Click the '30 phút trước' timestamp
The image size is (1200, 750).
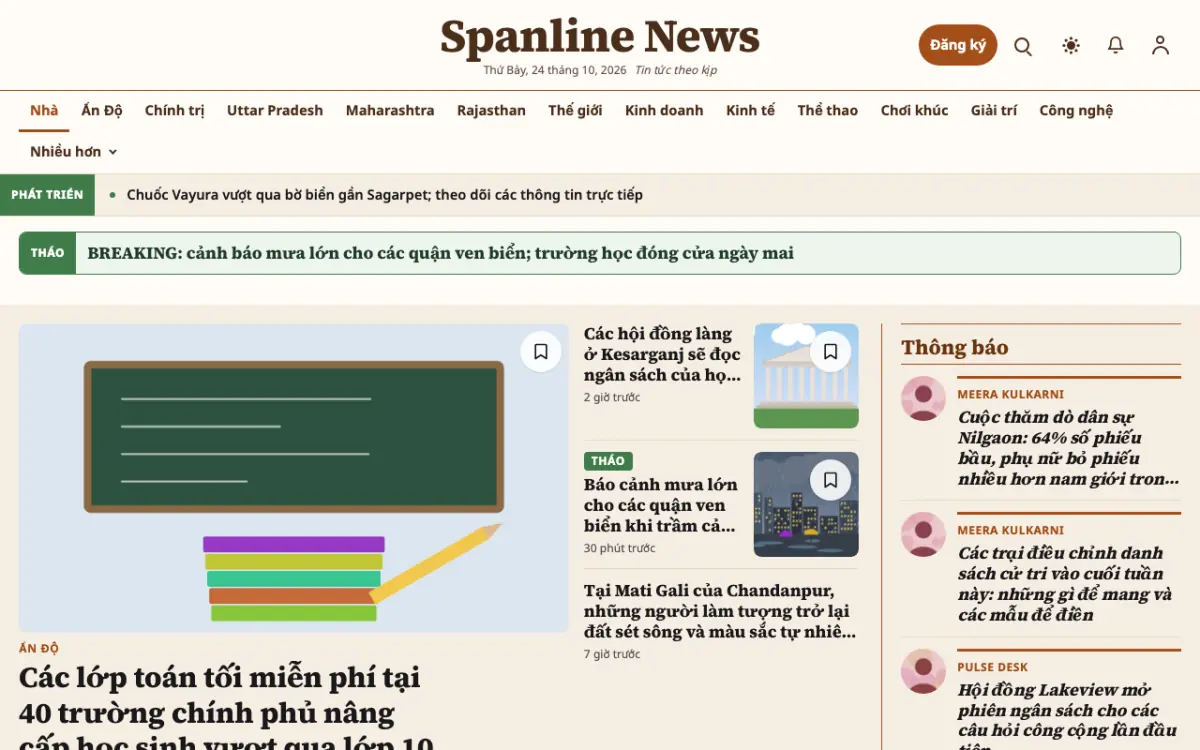tap(620, 549)
